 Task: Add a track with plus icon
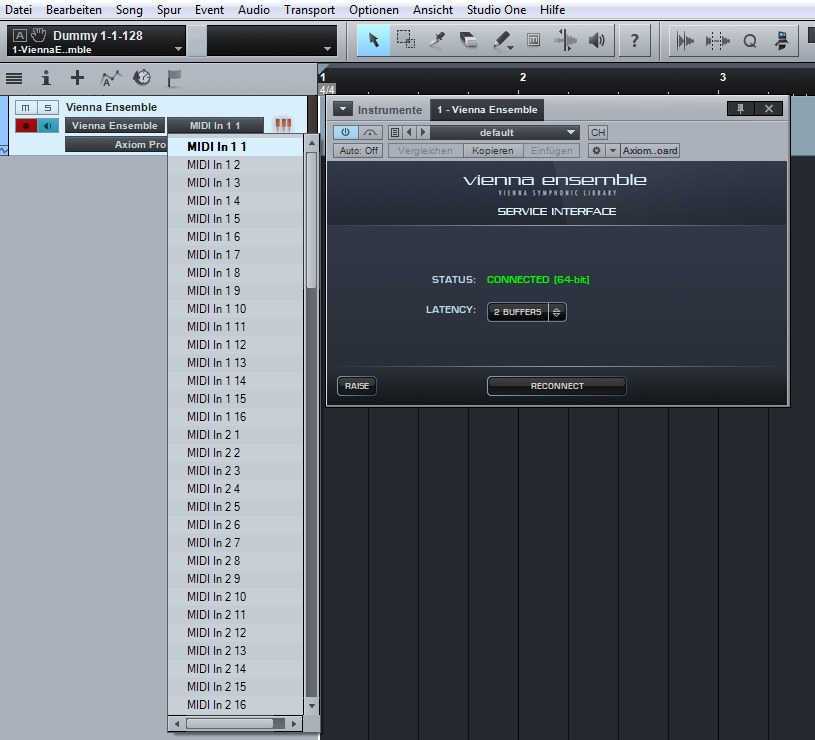[x=77, y=78]
